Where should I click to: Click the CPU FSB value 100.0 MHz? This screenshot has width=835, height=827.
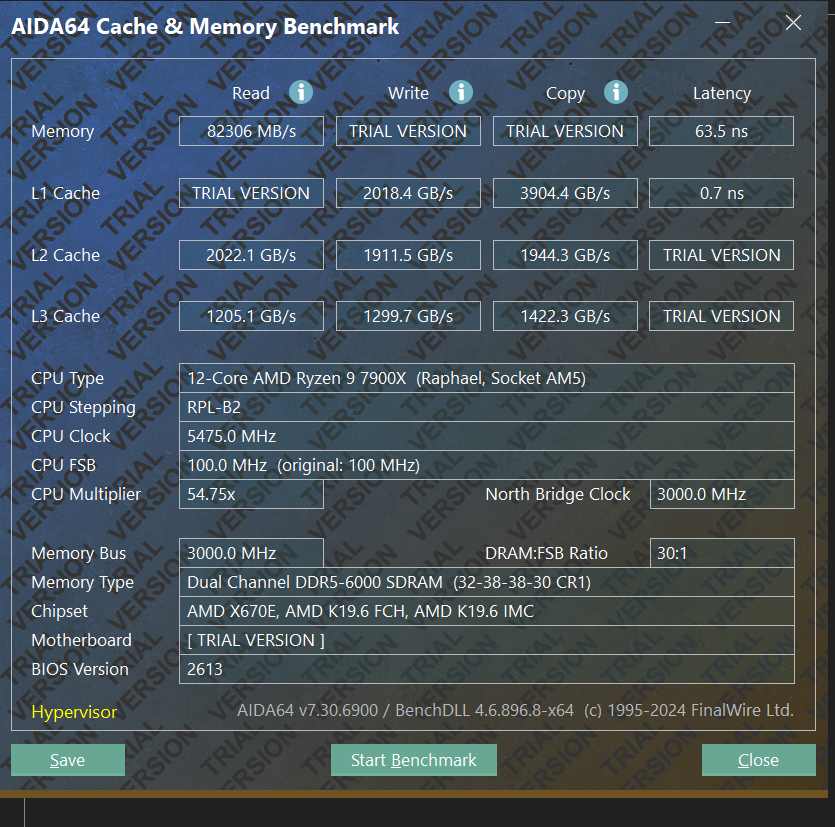[487, 465]
